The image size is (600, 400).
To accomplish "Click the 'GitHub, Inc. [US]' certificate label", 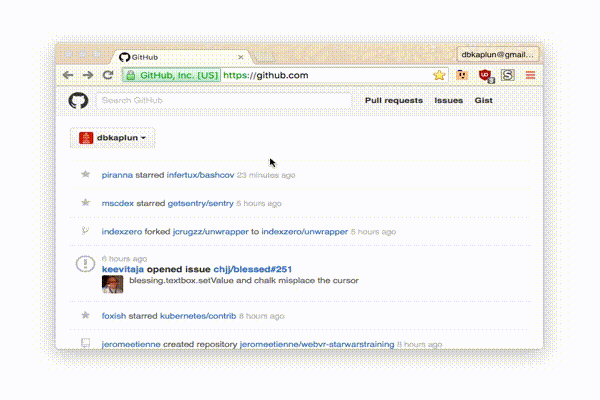I will [x=179, y=75].
